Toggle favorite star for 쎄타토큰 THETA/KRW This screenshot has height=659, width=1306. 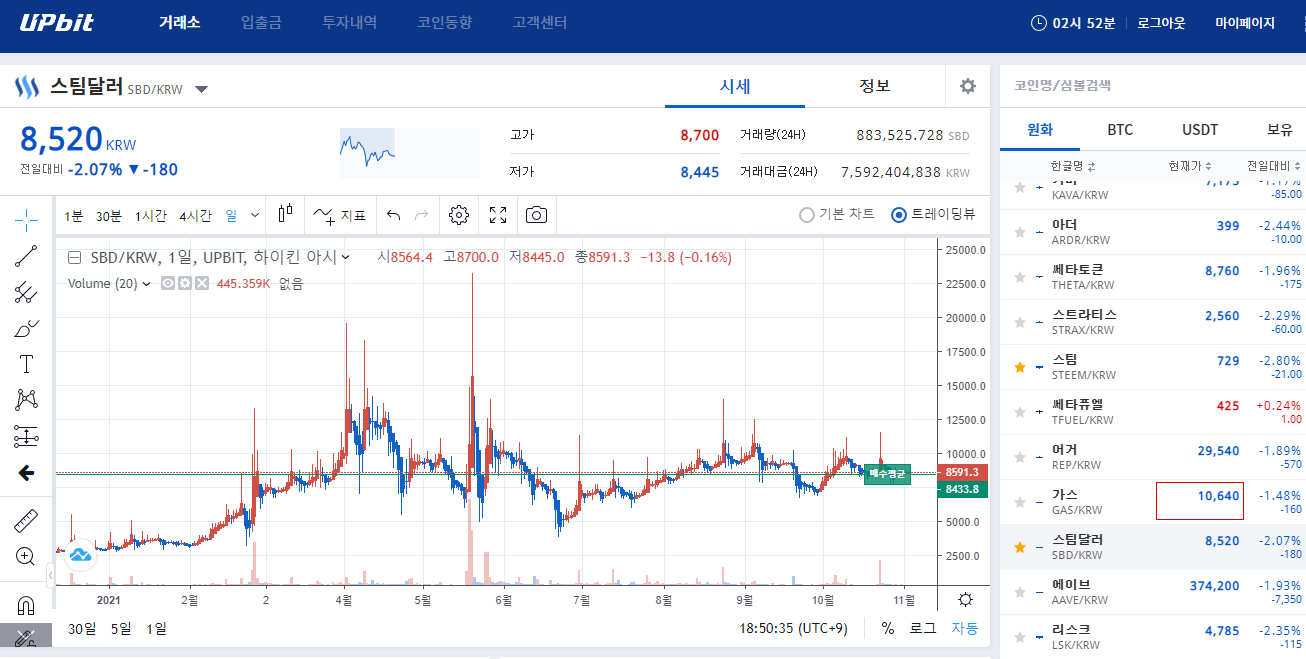1020,277
